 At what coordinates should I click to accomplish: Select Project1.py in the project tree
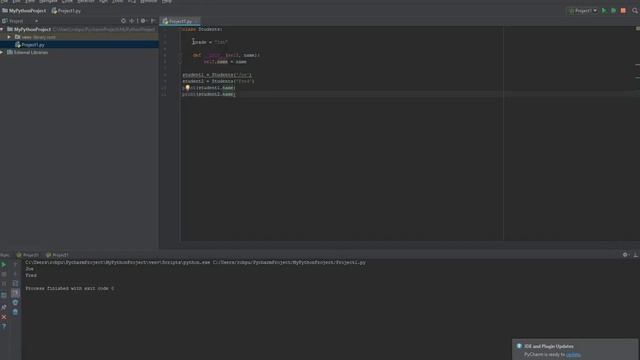tap(79, 45)
